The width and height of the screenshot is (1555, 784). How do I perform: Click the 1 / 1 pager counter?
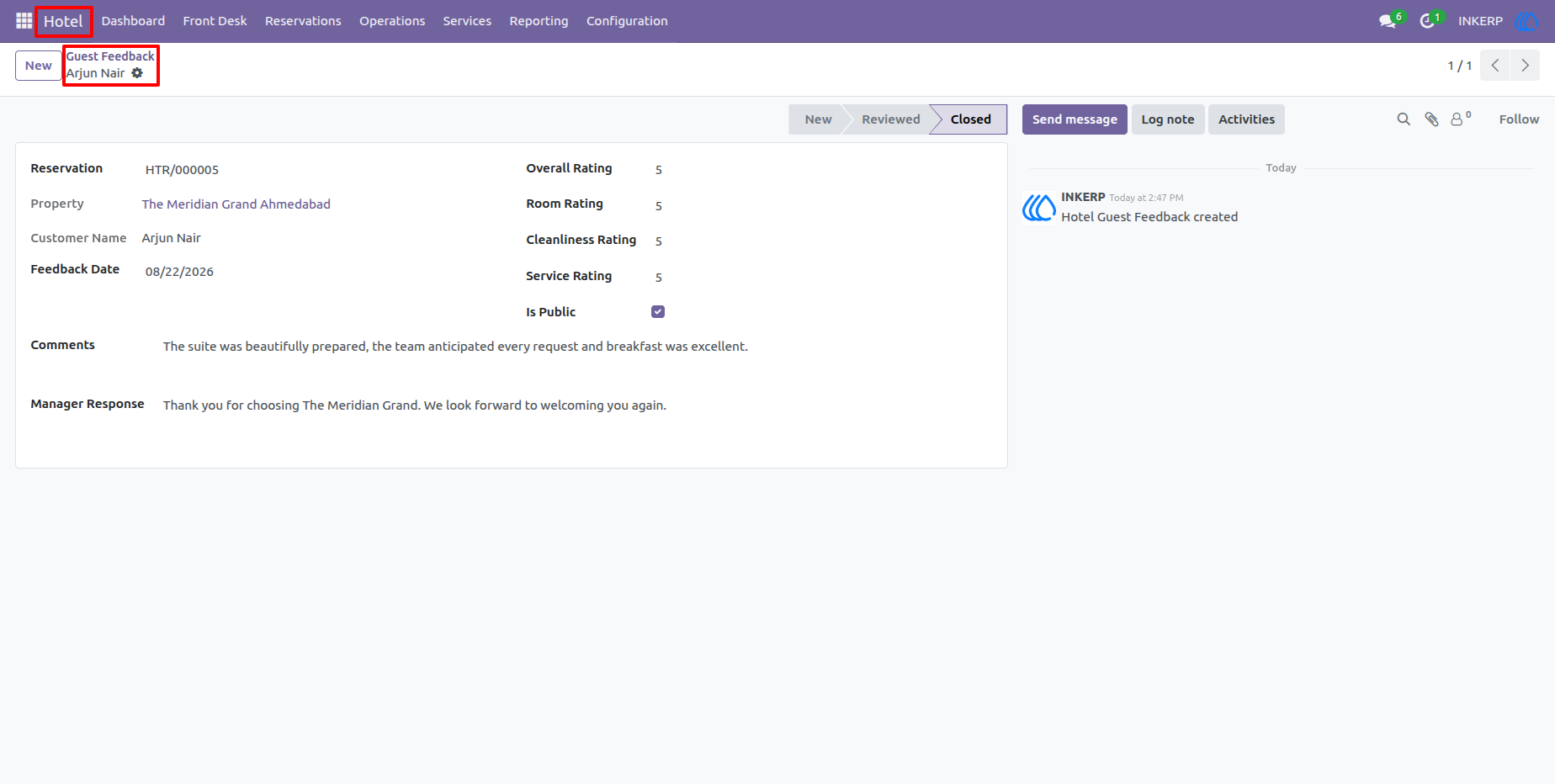point(1460,66)
